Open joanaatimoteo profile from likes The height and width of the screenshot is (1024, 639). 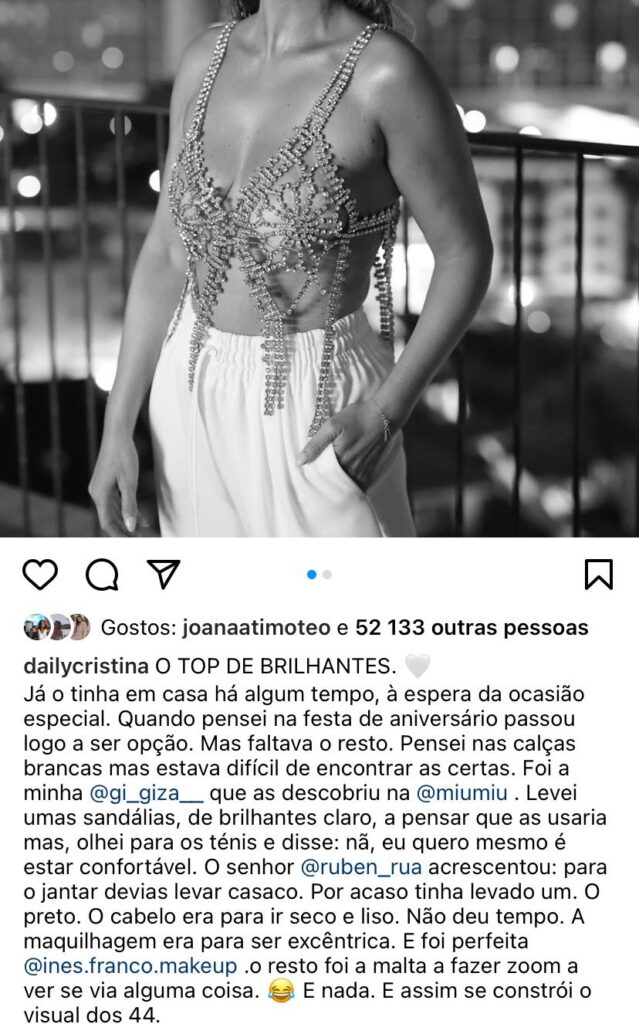[256, 628]
